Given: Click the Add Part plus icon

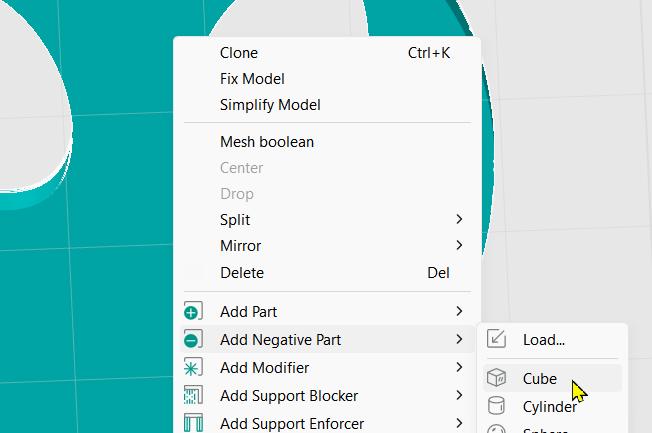Looking at the screenshot, I should (x=194, y=312).
